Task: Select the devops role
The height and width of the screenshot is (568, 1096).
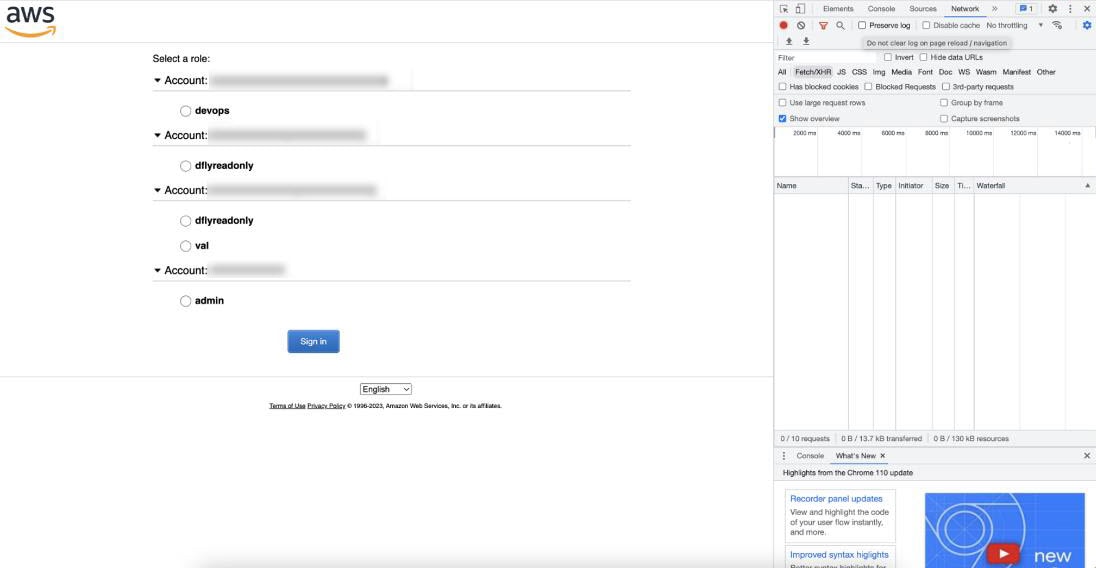Action: (185, 111)
